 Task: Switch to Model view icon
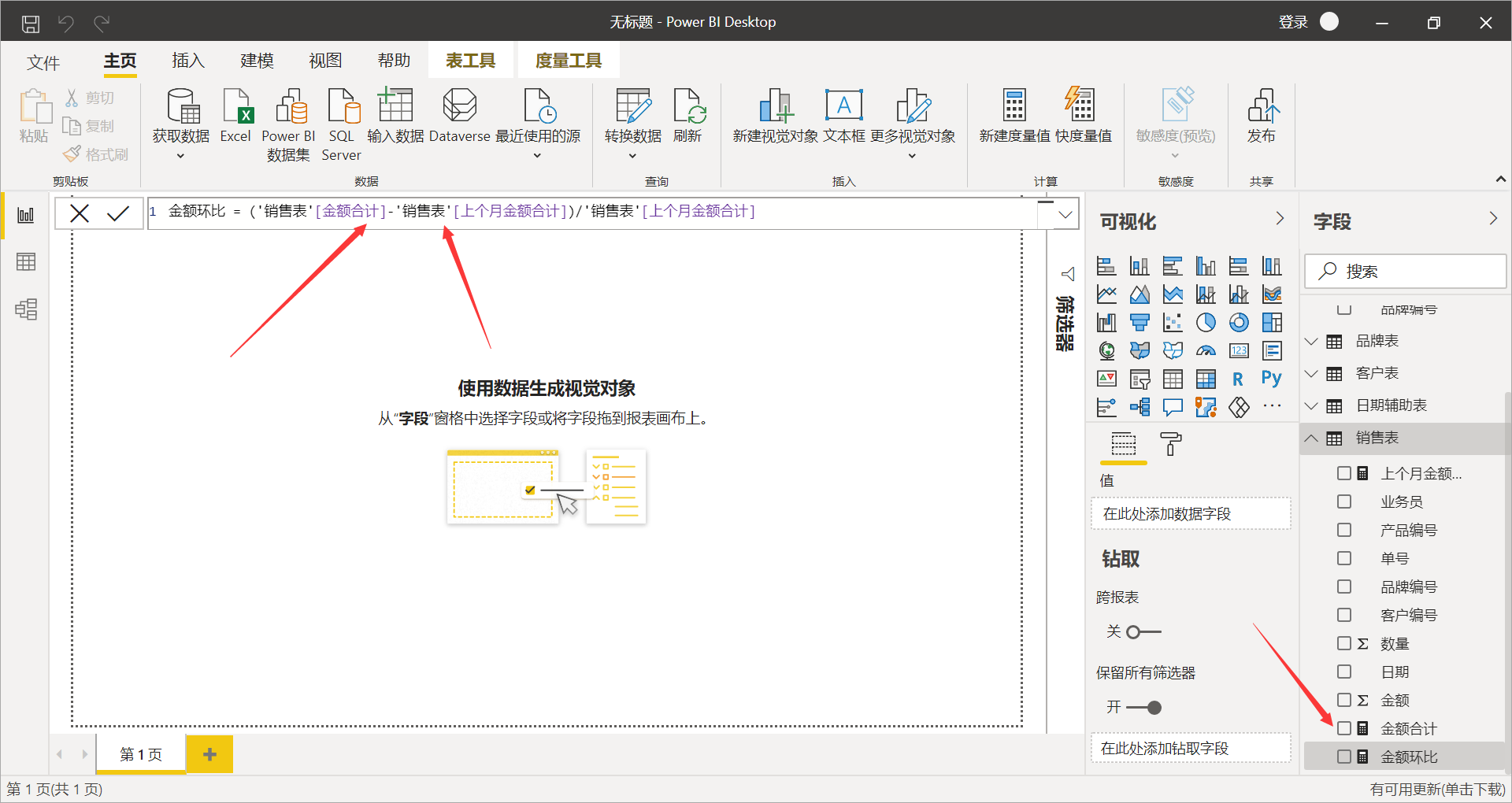click(x=26, y=309)
